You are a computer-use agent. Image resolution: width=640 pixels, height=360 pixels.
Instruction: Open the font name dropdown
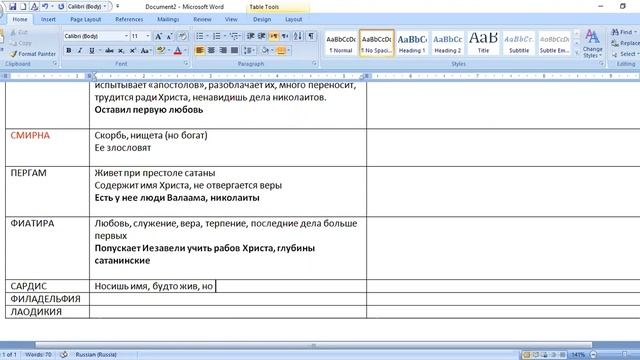pos(126,36)
